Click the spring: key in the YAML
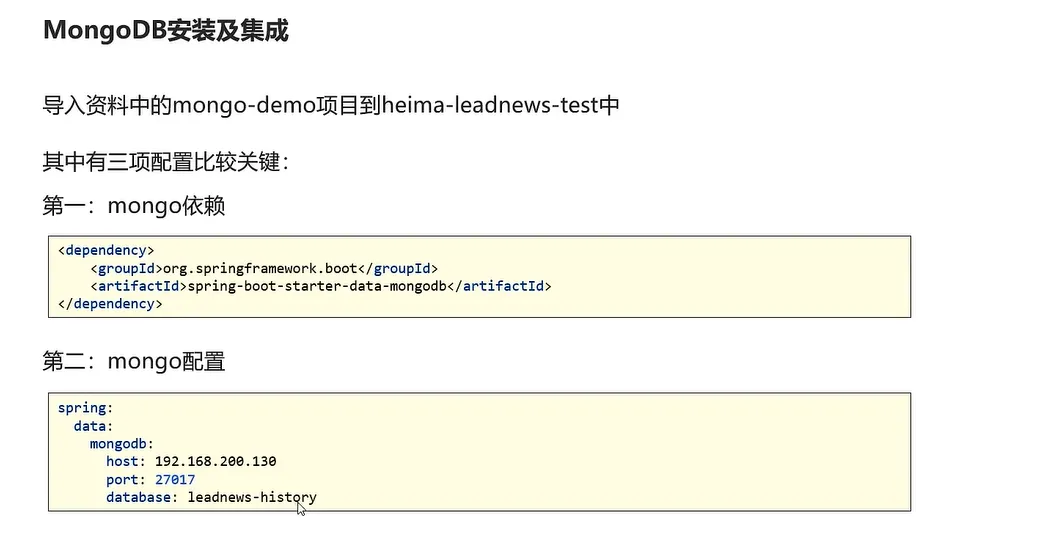Image resolution: width=1038 pixels, height=559 pixels. click(x=85, y=408)
